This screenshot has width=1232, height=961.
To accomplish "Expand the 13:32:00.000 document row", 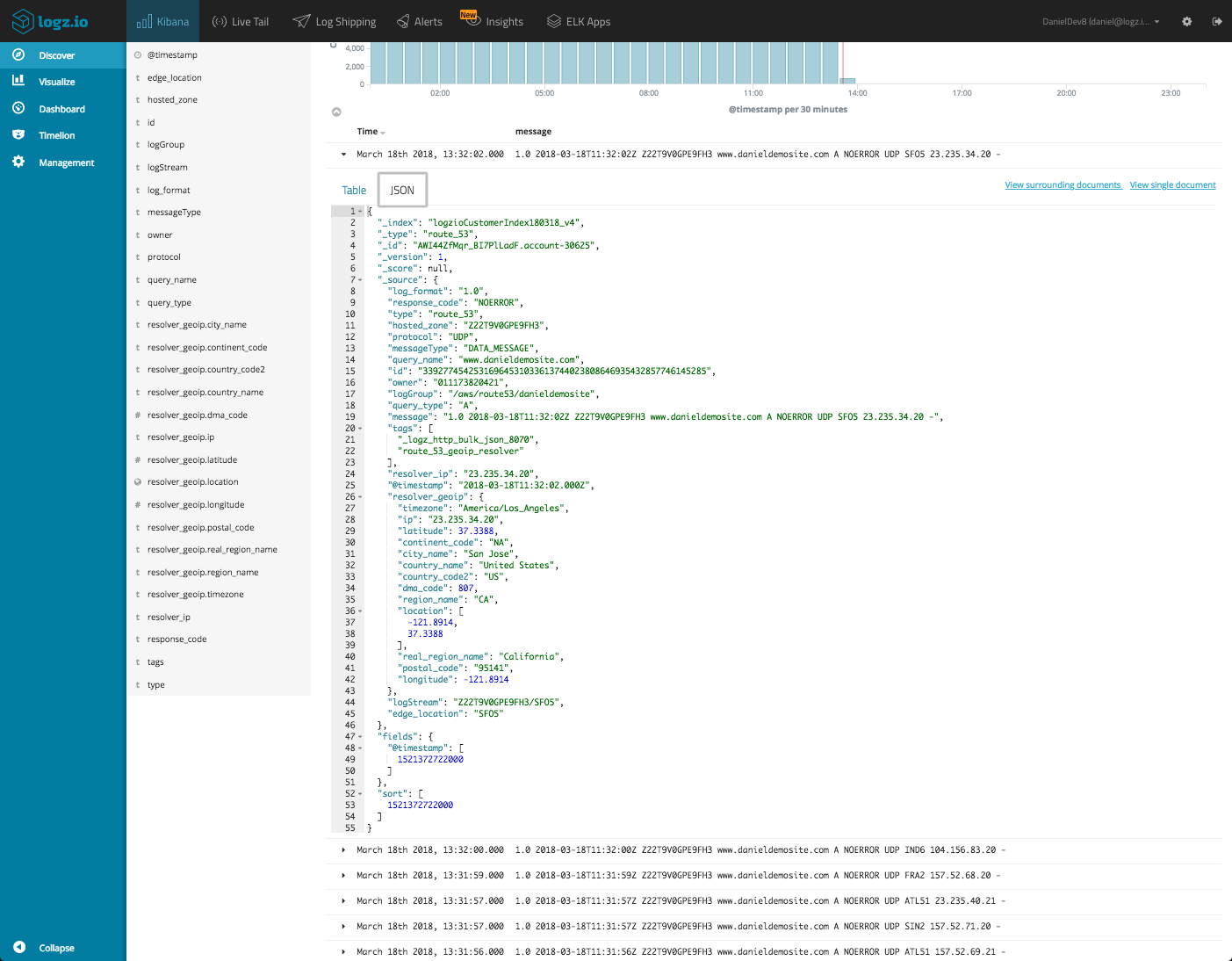I will coord(343,849).
